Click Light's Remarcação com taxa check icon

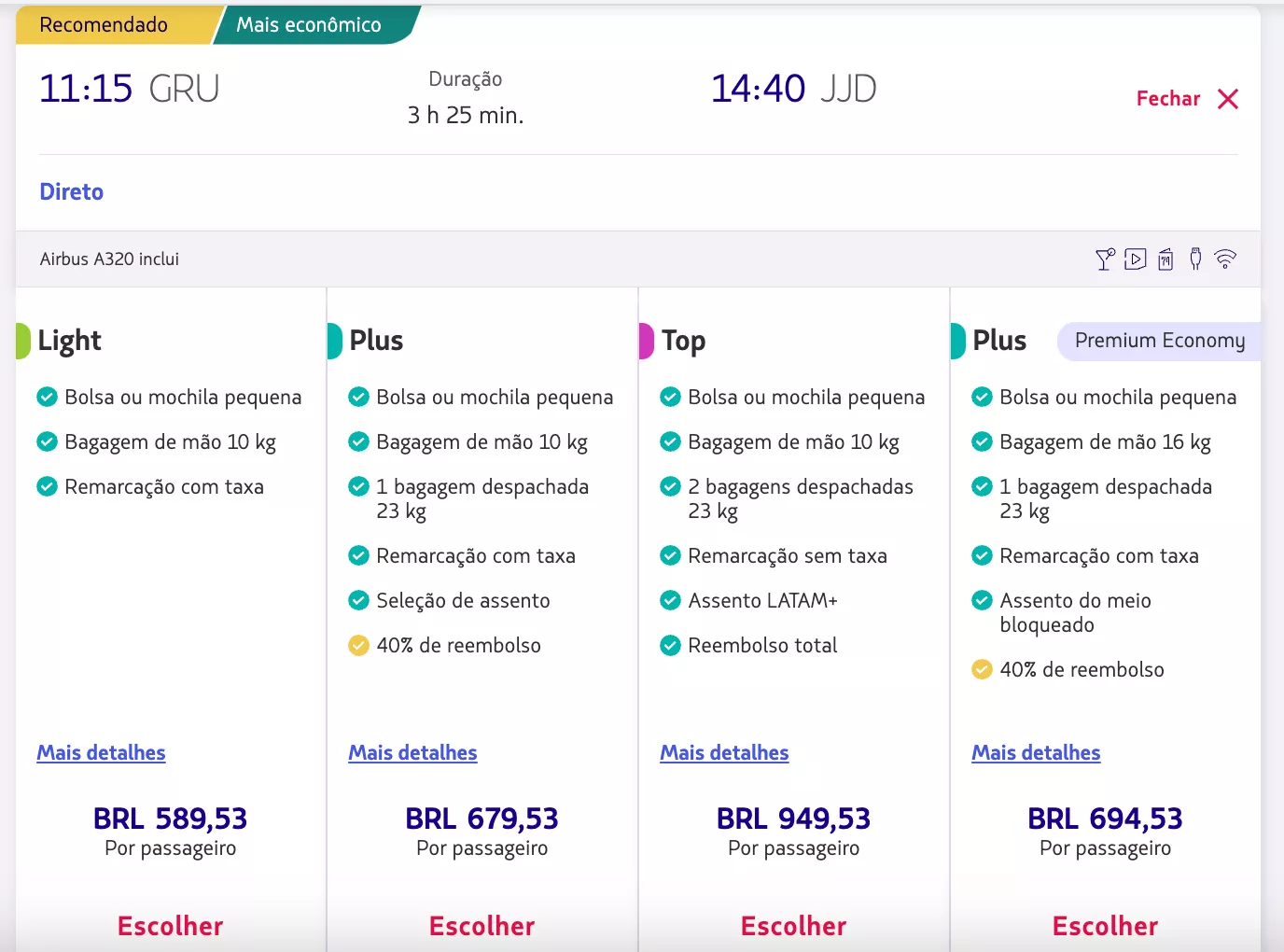(x=47, y=486)
